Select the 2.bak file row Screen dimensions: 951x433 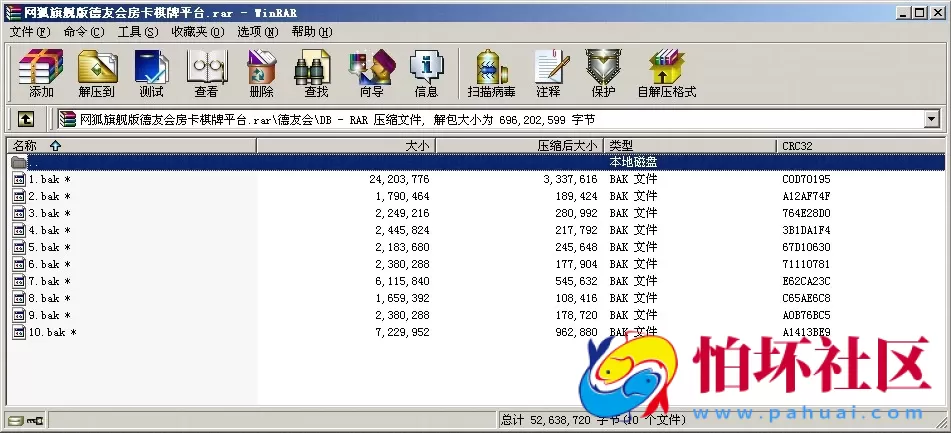click(476, 196)
